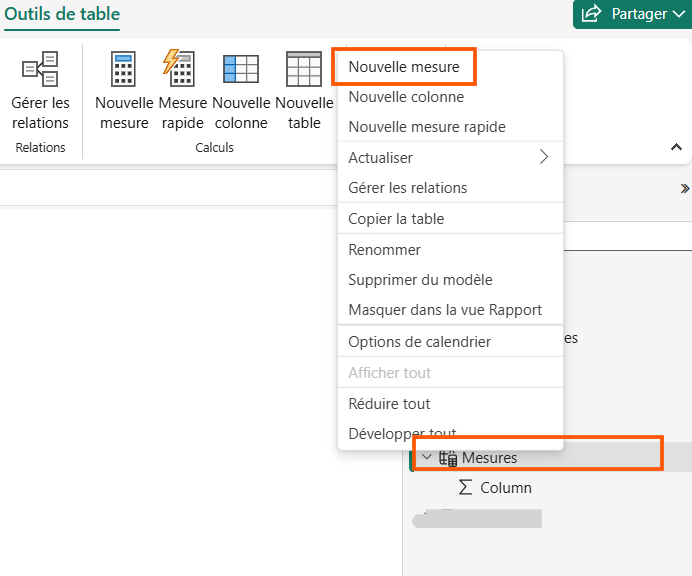
Task: Expand the Actualiser submenu arrow
Action: point(544,157)
